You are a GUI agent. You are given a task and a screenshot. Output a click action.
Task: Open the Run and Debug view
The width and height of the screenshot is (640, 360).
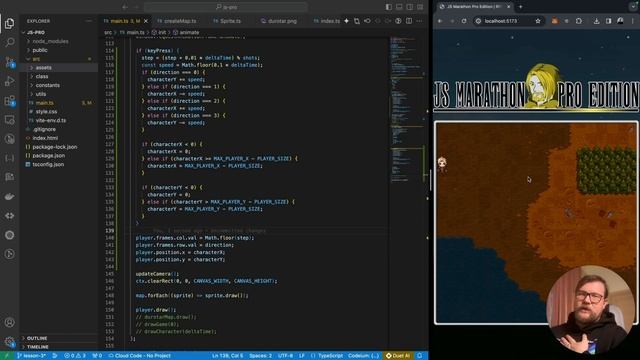(x=9, y=81)
